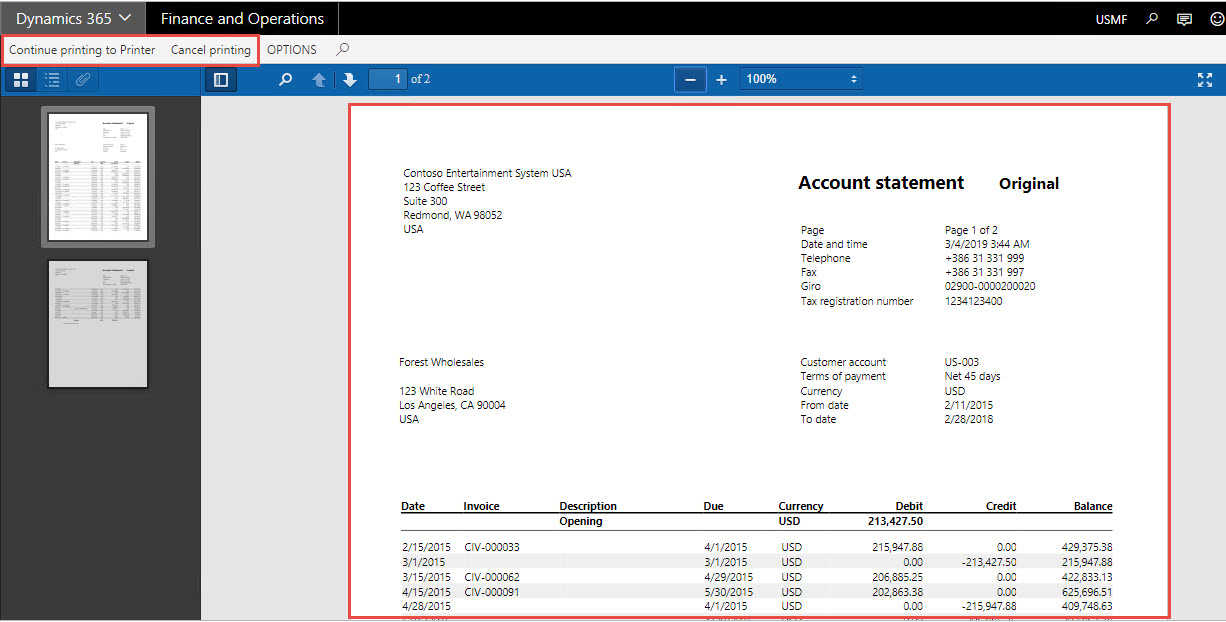
Task: Click the Balance column header
Action: tap(1093, 506)
